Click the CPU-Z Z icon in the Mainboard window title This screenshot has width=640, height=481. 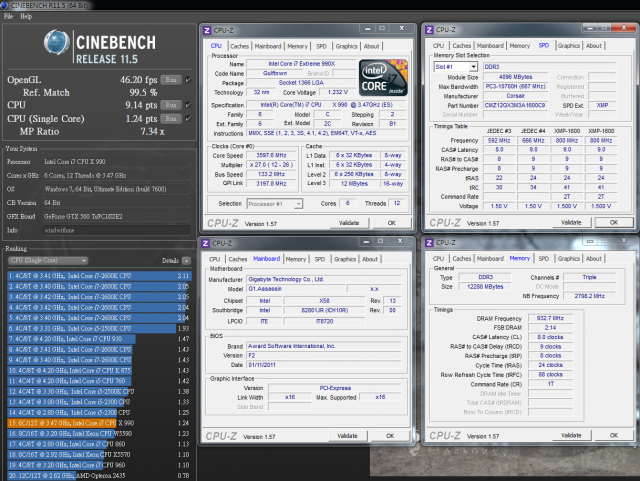(x=205, y=243)
